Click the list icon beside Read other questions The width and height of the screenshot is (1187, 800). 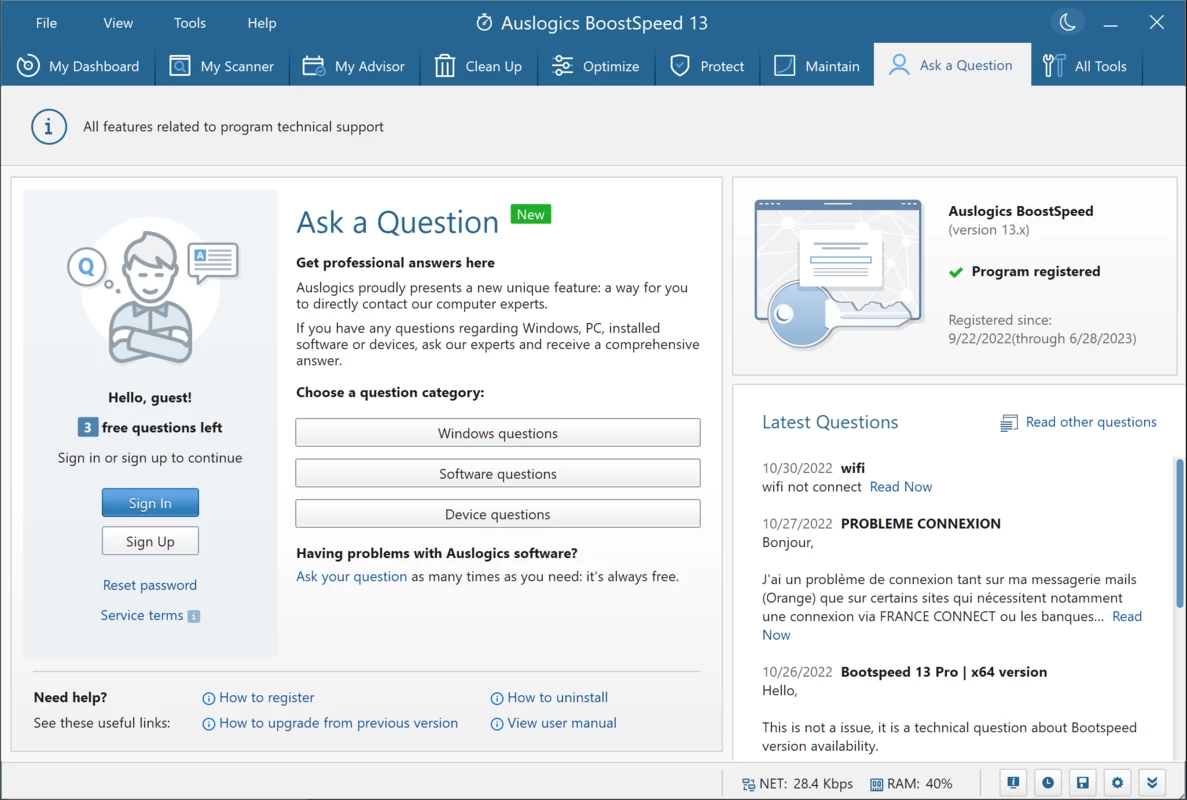click(1009, 422)
